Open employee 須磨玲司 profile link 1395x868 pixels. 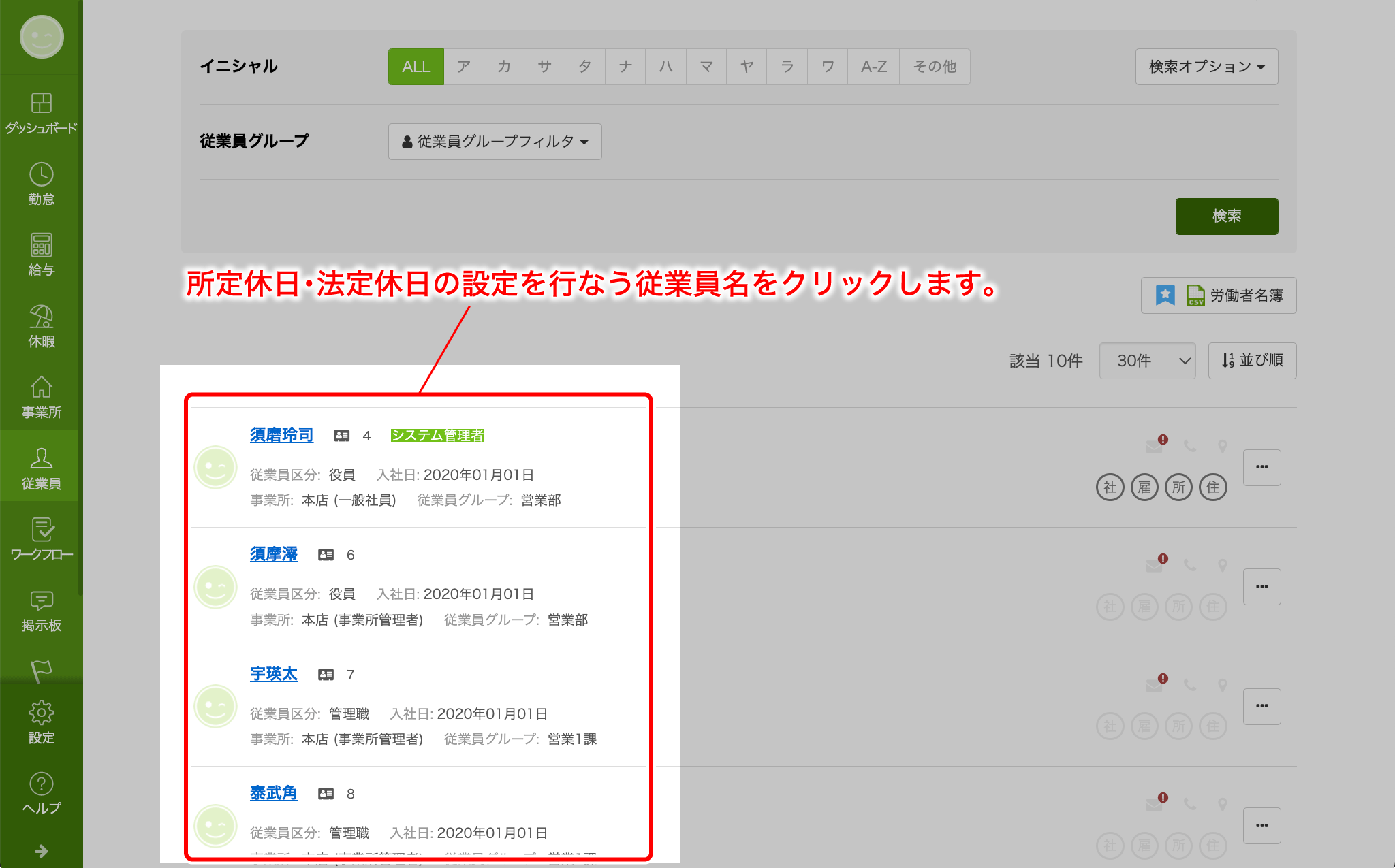click(281, 435)
